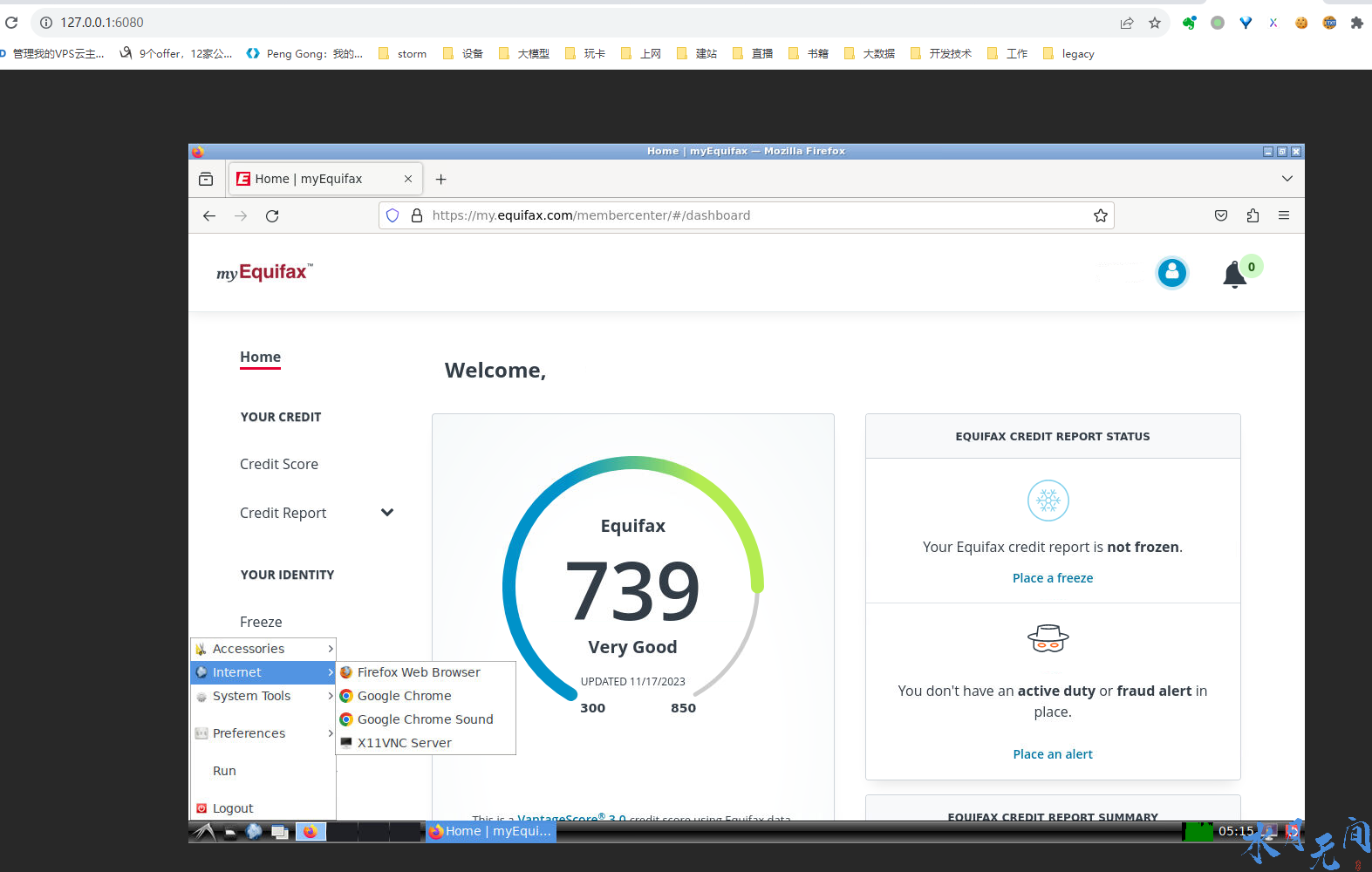The width and height of the screenshot is (1372, 872).
Task: Open Firefox View recent browsing icon
Action: pos(206,179)
